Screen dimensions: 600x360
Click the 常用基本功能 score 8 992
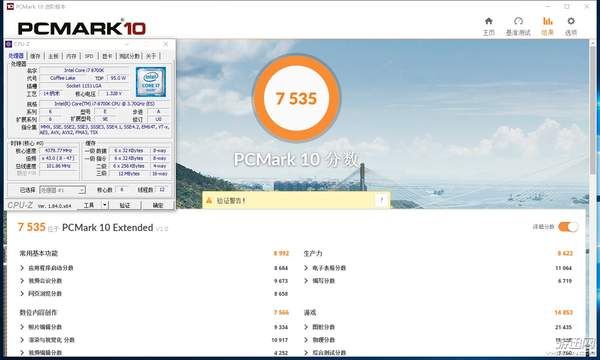281,253
